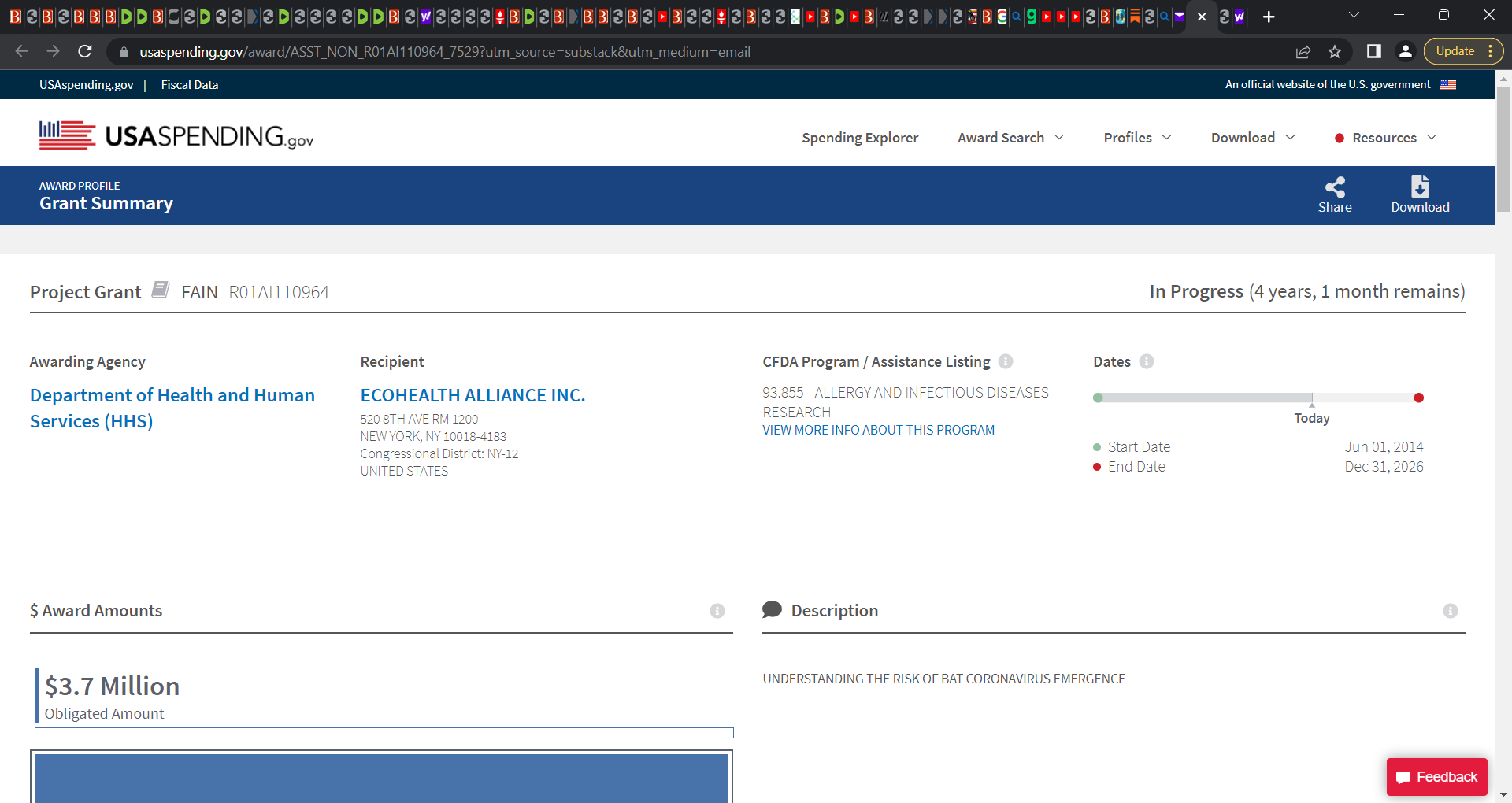This screenshot has width=1512, height=803.
Task: Open ECOHEALTH ALLIANCE INC. recipient profile
Action: [x=472, y=395]
